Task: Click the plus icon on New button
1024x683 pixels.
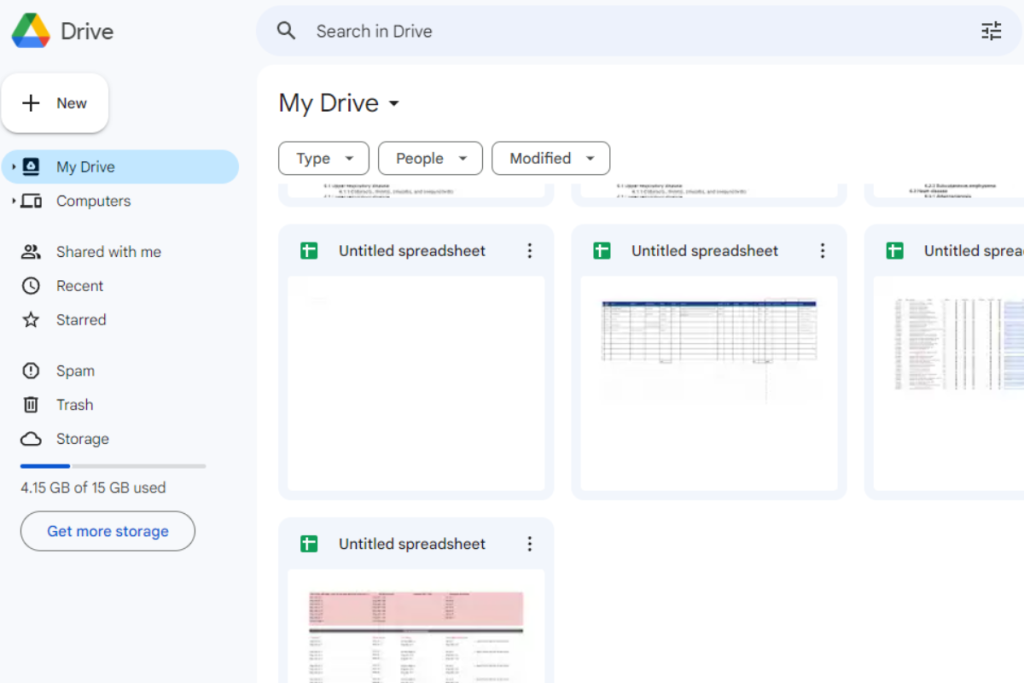Action: (x=31, y=103)
